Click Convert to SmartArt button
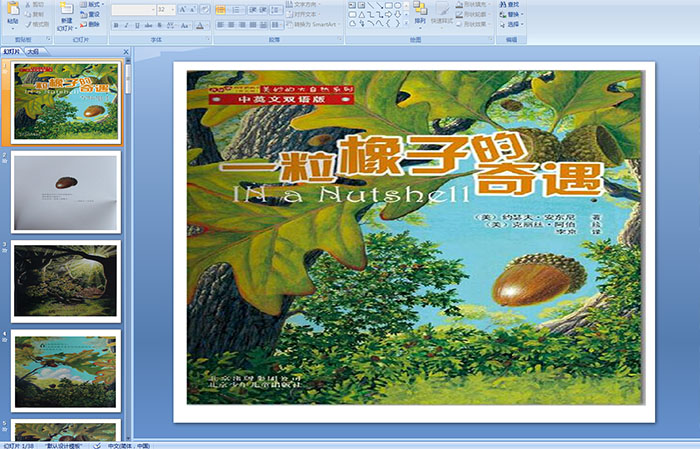The width and height of the screenshot is (700, 449). tap(313, 25)
